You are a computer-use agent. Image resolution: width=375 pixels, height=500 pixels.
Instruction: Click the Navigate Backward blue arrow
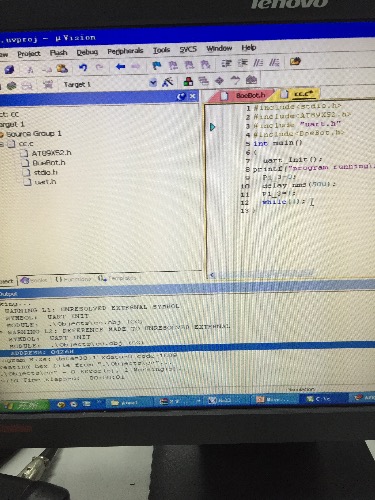(x=120, y=67)
